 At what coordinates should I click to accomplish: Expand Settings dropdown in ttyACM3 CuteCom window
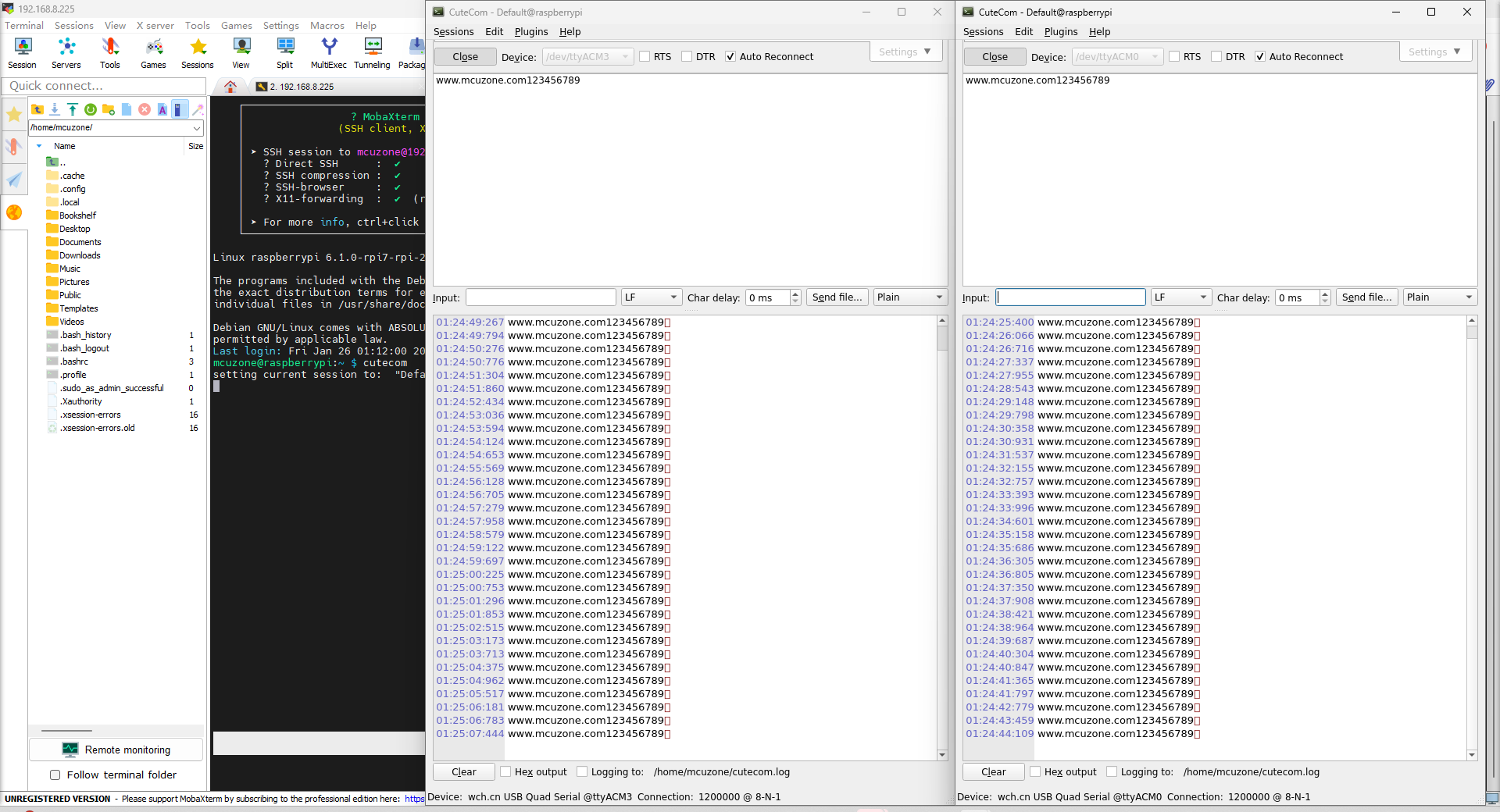point(905,52)
